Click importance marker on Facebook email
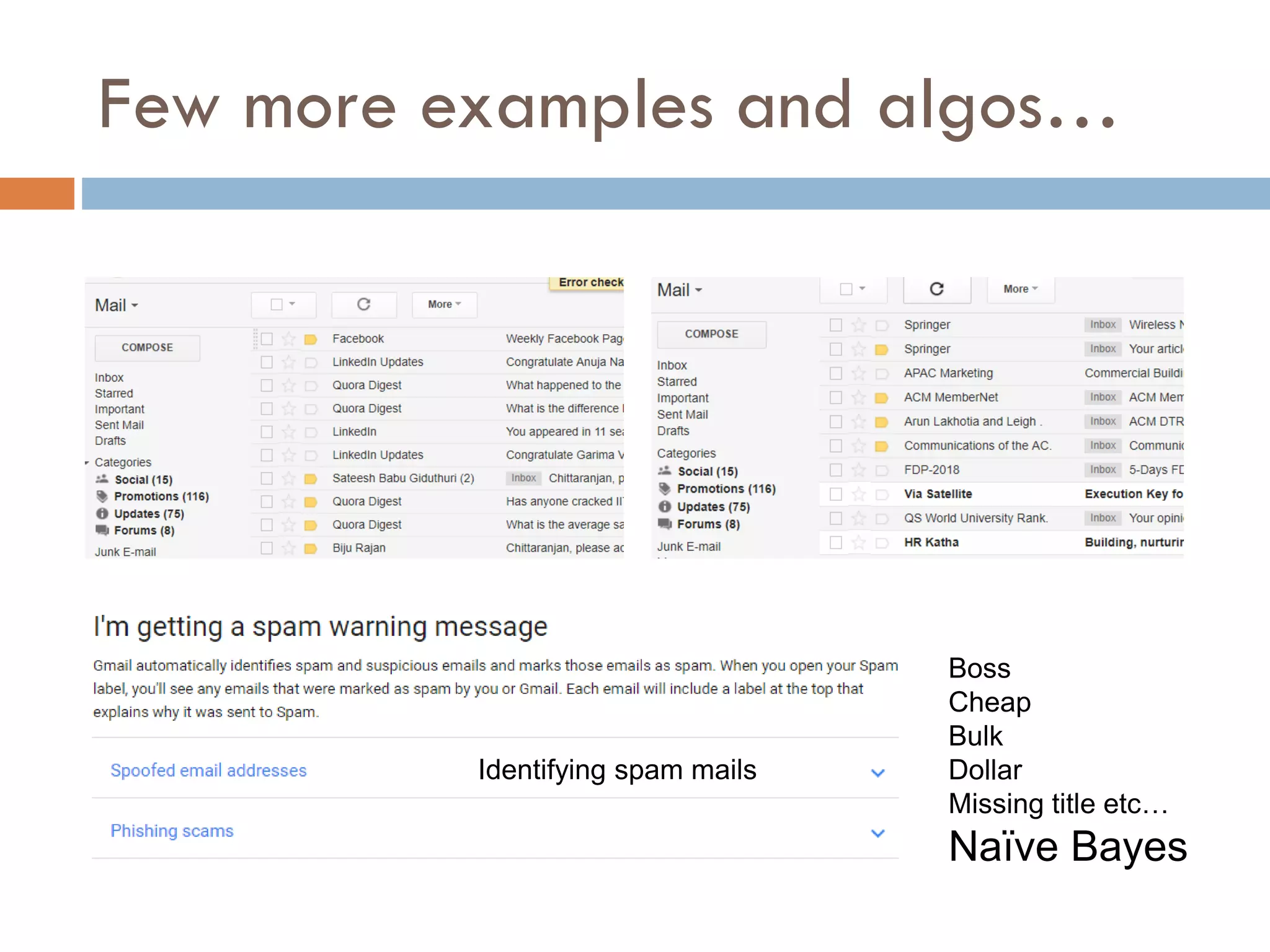Viewport: 1270px width, 952px height. 311,339
